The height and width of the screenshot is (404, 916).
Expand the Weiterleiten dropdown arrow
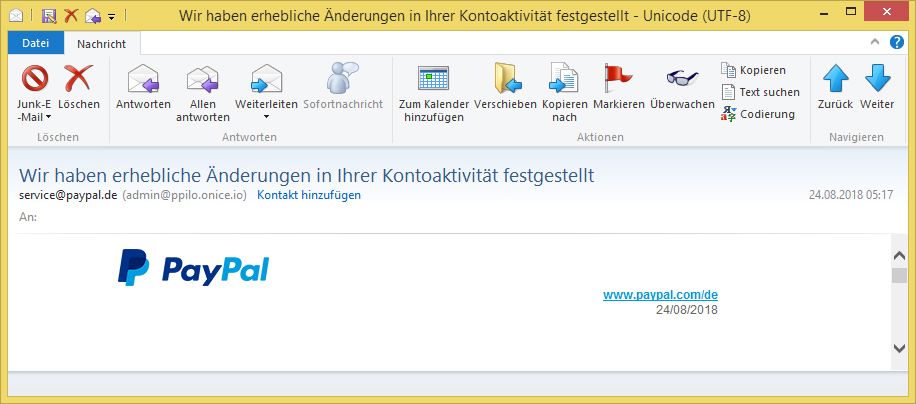[266, 117]
